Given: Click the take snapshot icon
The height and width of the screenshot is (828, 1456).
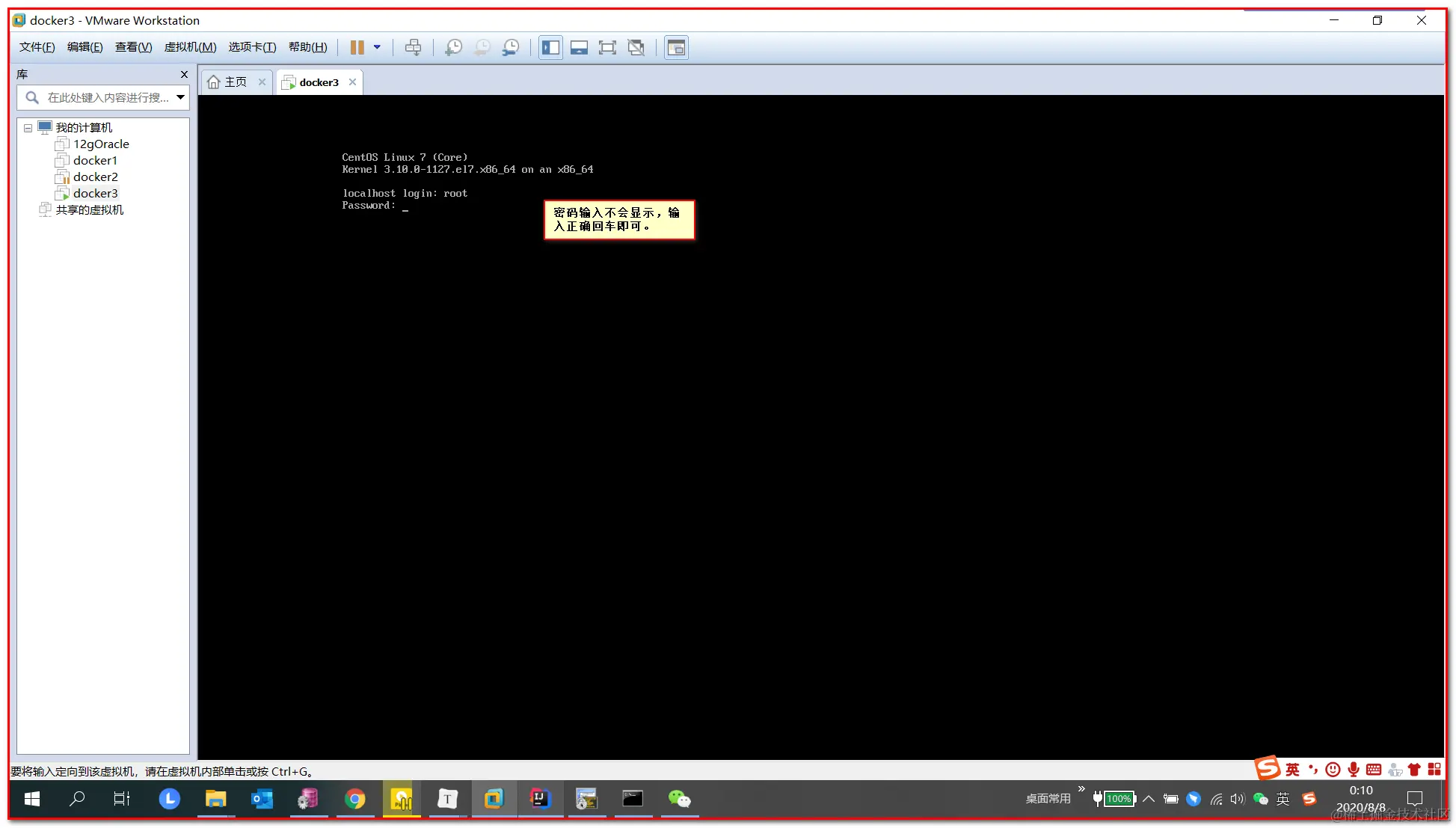Looking at the screenshot, I should [453, 48].
